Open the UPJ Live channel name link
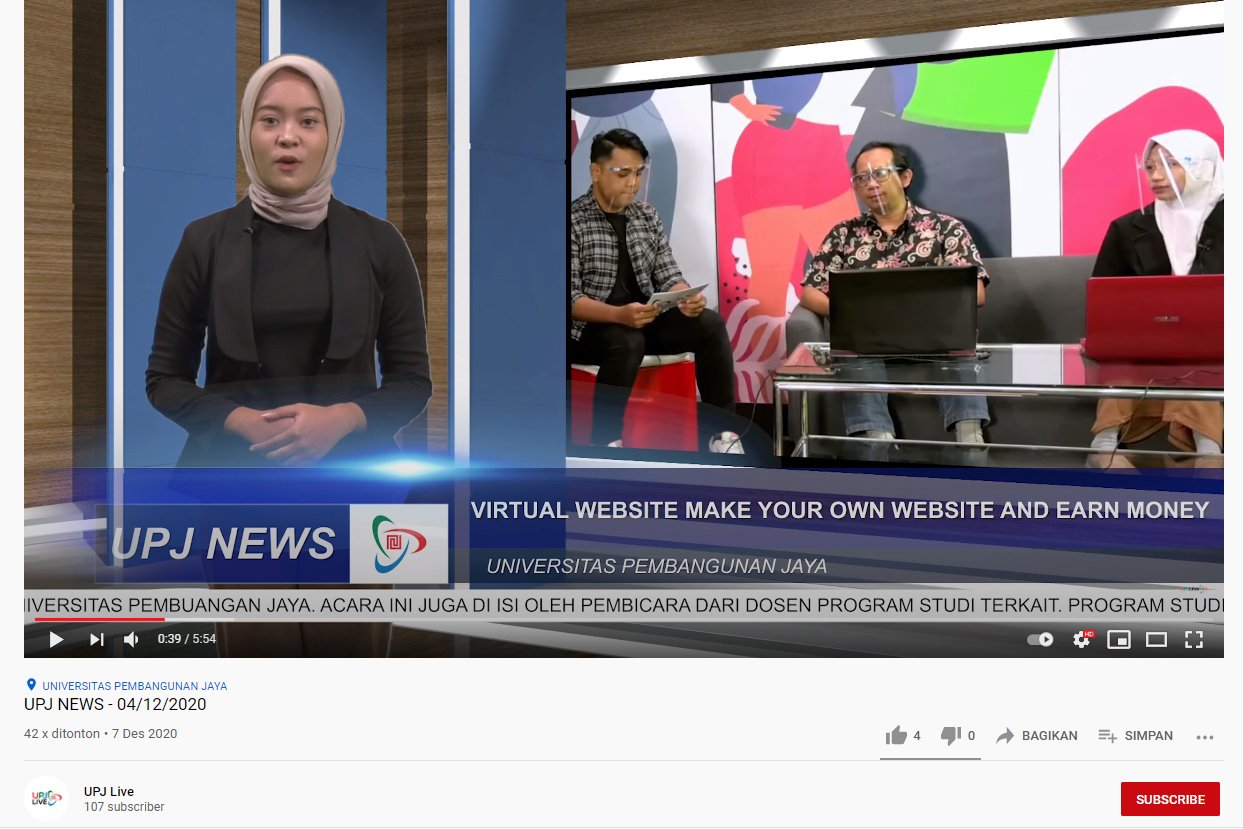 (x=109, y=792)
